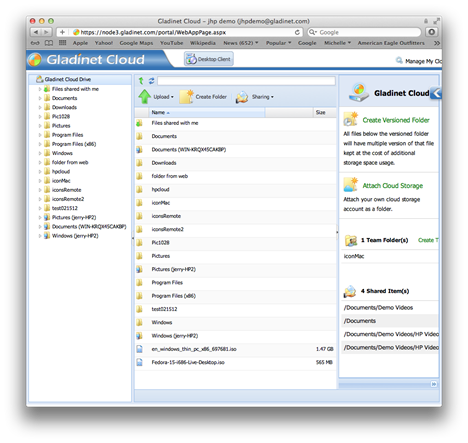Screen dimensions: 468x443
Task: Open Documents (WIN-KRQX45CAKBP) in file list
Action: pos(189,150)
